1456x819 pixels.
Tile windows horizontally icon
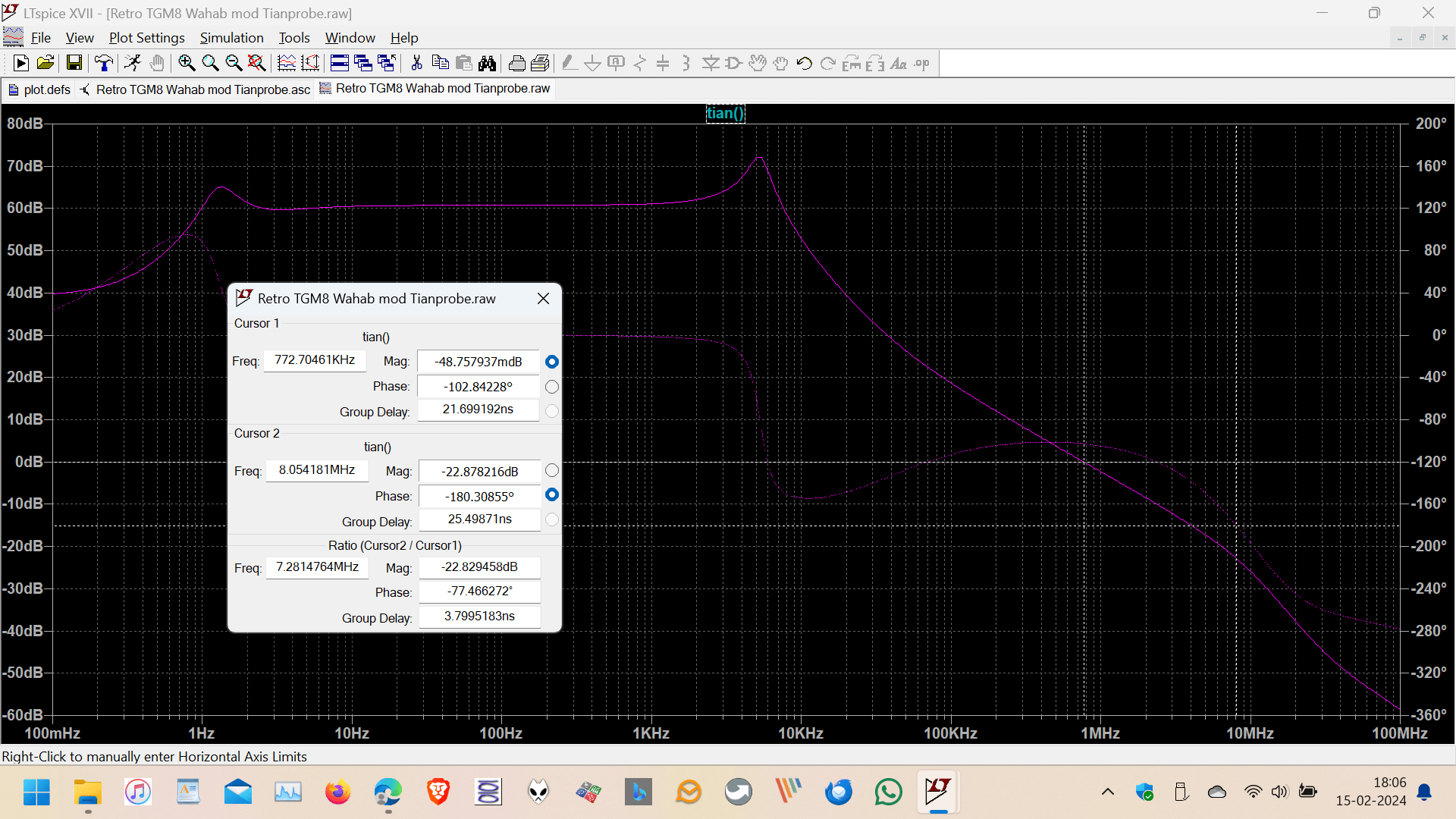click(340, 64)
